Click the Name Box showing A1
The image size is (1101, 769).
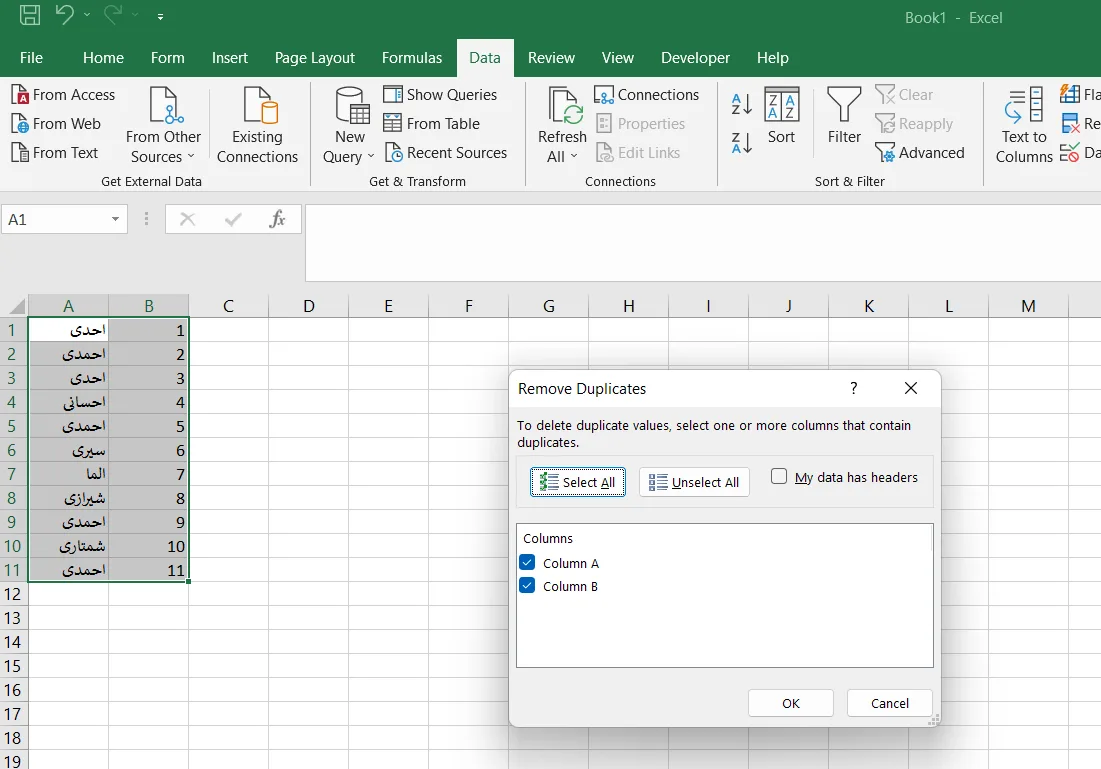(x=55, y=219)
